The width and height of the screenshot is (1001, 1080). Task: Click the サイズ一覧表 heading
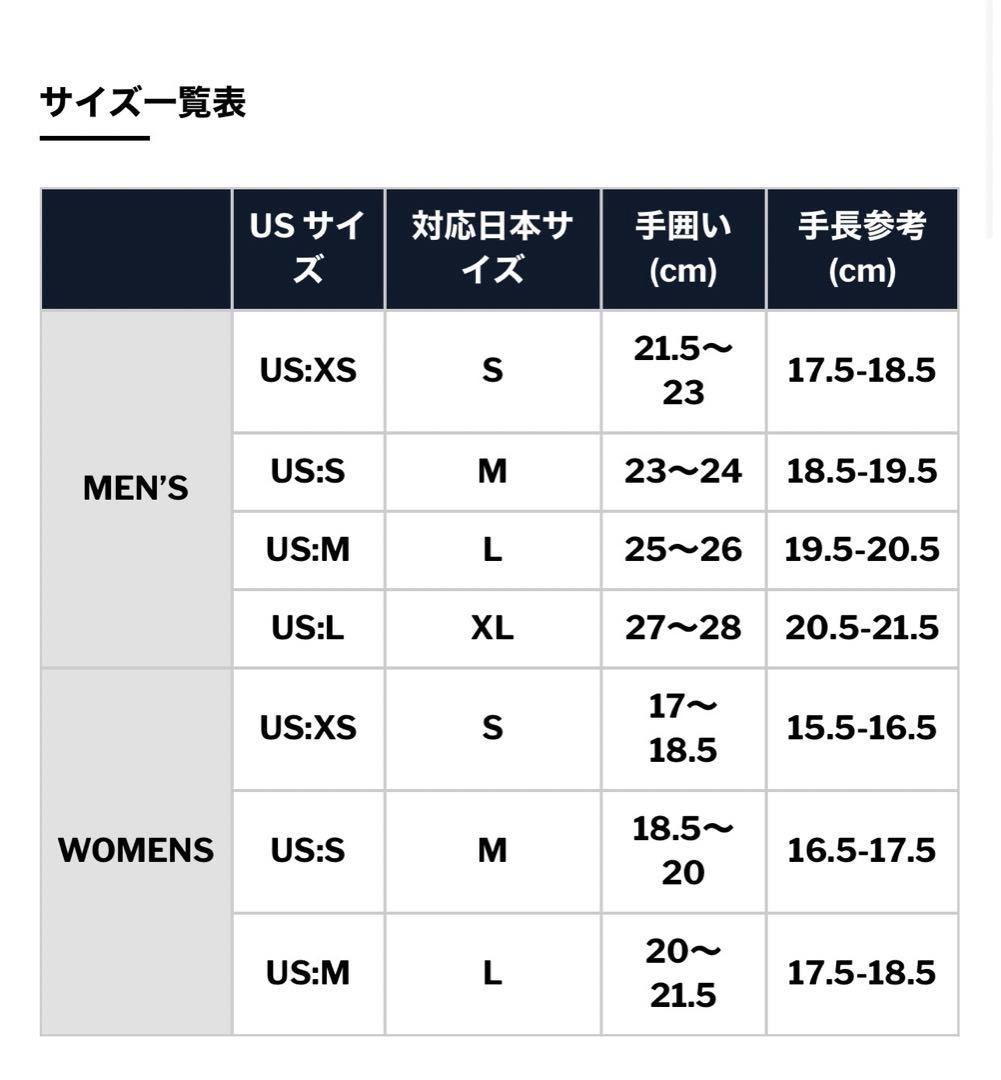[143, 103]
